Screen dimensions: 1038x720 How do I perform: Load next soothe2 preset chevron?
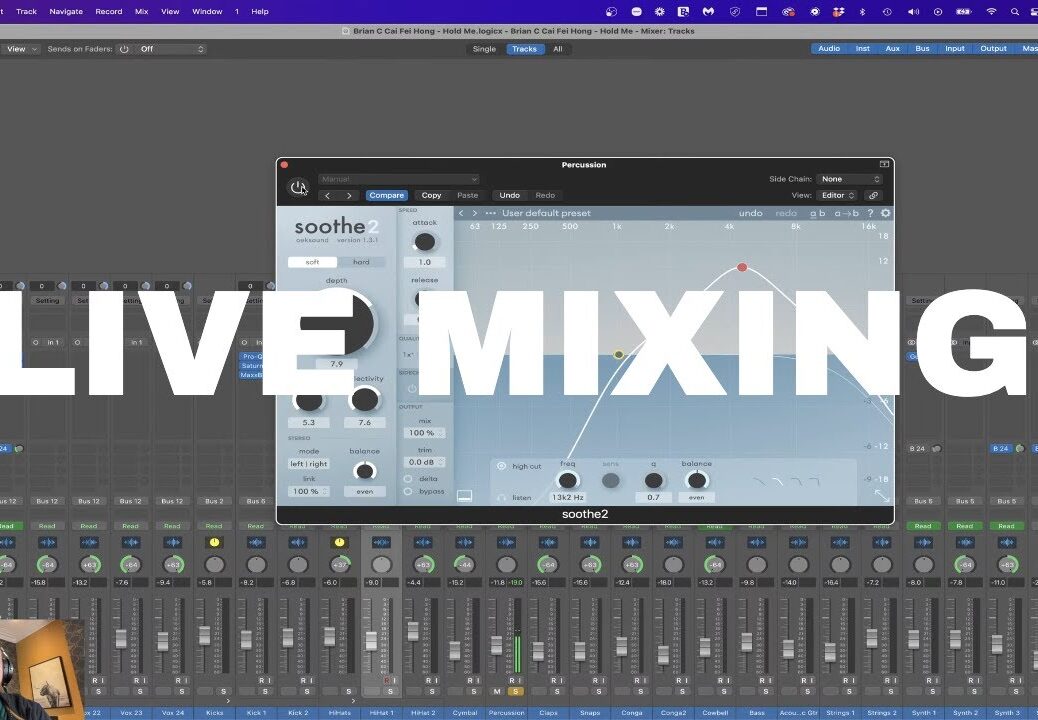pyautogui.click(x=475, y=213)
